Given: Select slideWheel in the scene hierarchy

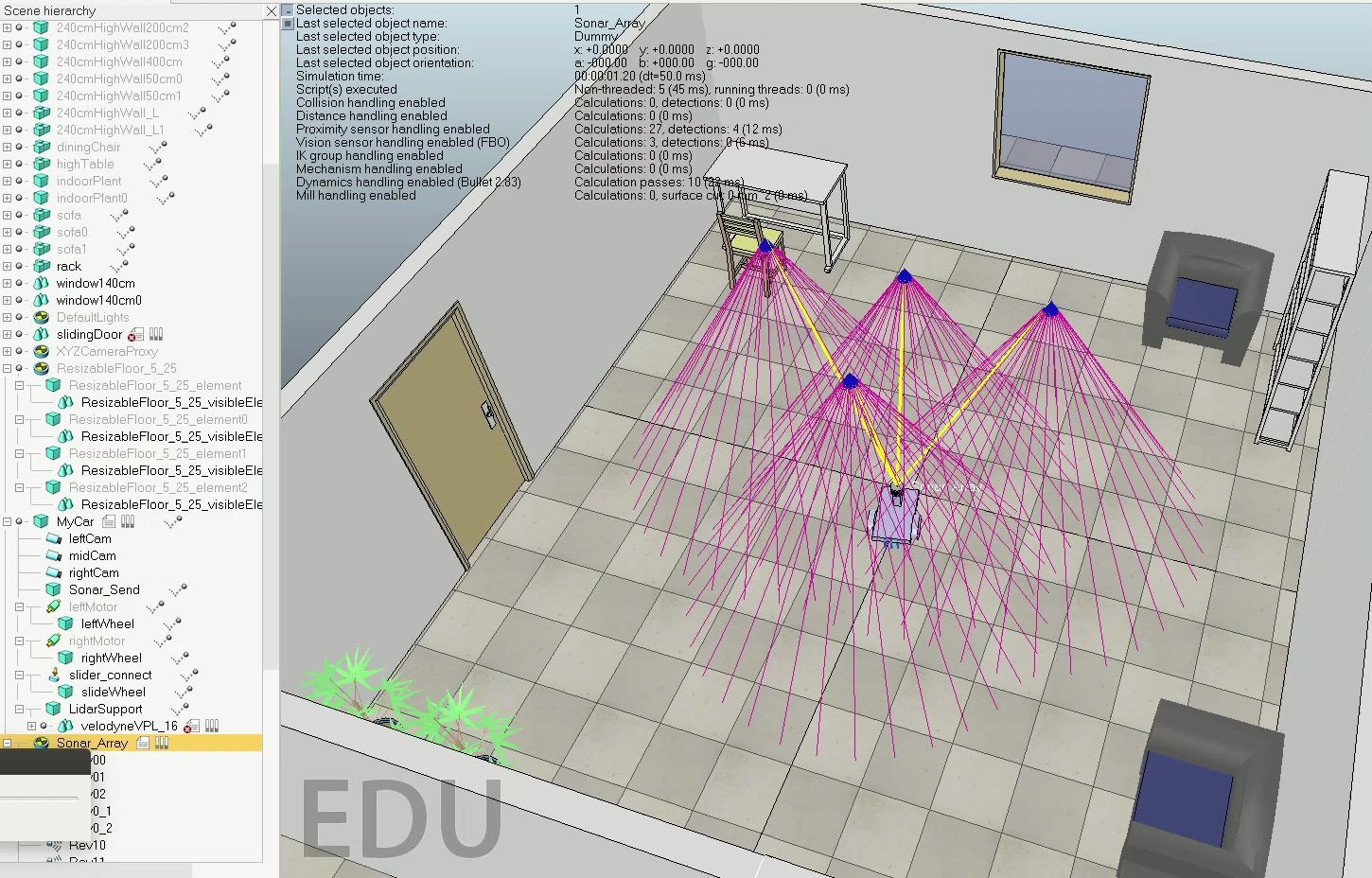Looking at the screenshot, I should coord(114,693).
